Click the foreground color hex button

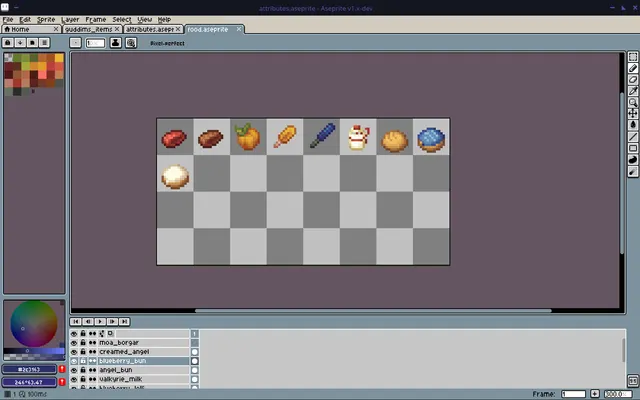click(x=29, y=369)
